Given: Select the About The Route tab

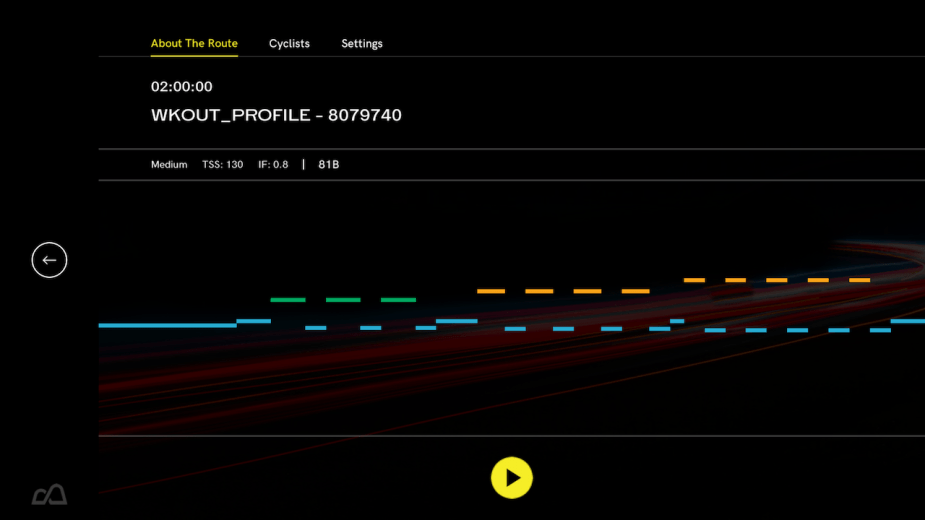Looking at the screenshot, I should click(x=194, y=44).
